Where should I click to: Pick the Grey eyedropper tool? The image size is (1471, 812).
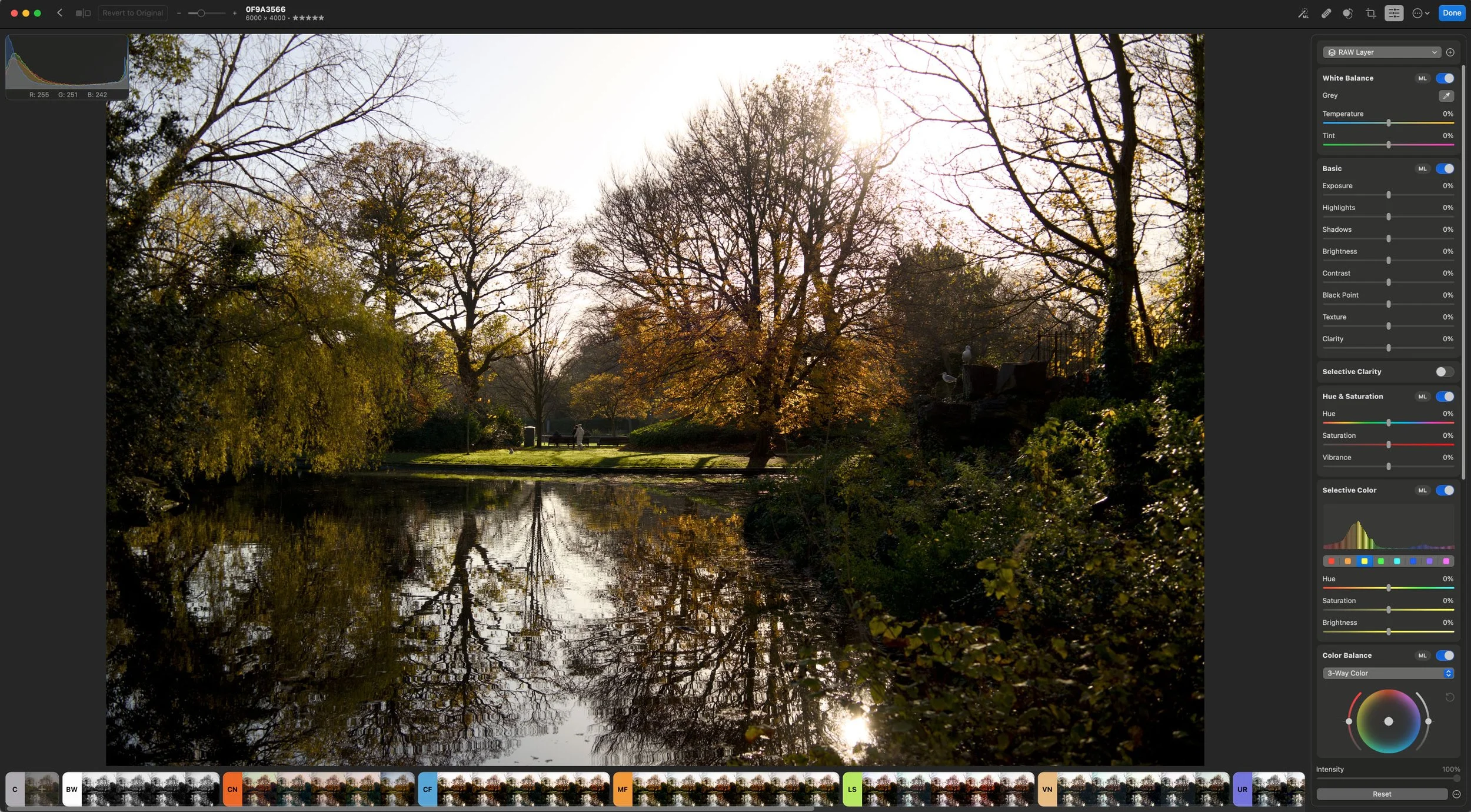tap(1446, 95)
